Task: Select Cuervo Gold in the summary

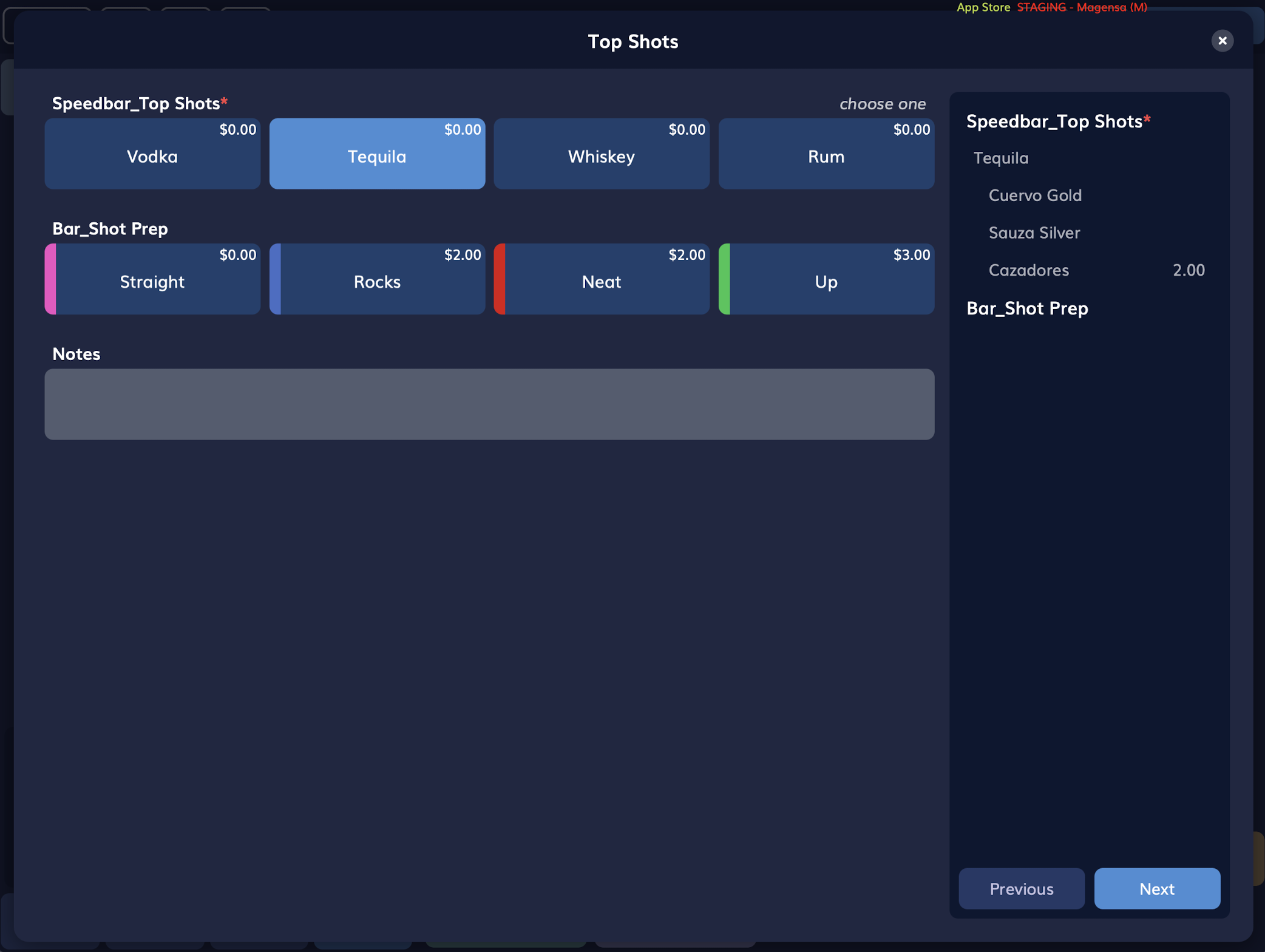Action: point(1035,195)
